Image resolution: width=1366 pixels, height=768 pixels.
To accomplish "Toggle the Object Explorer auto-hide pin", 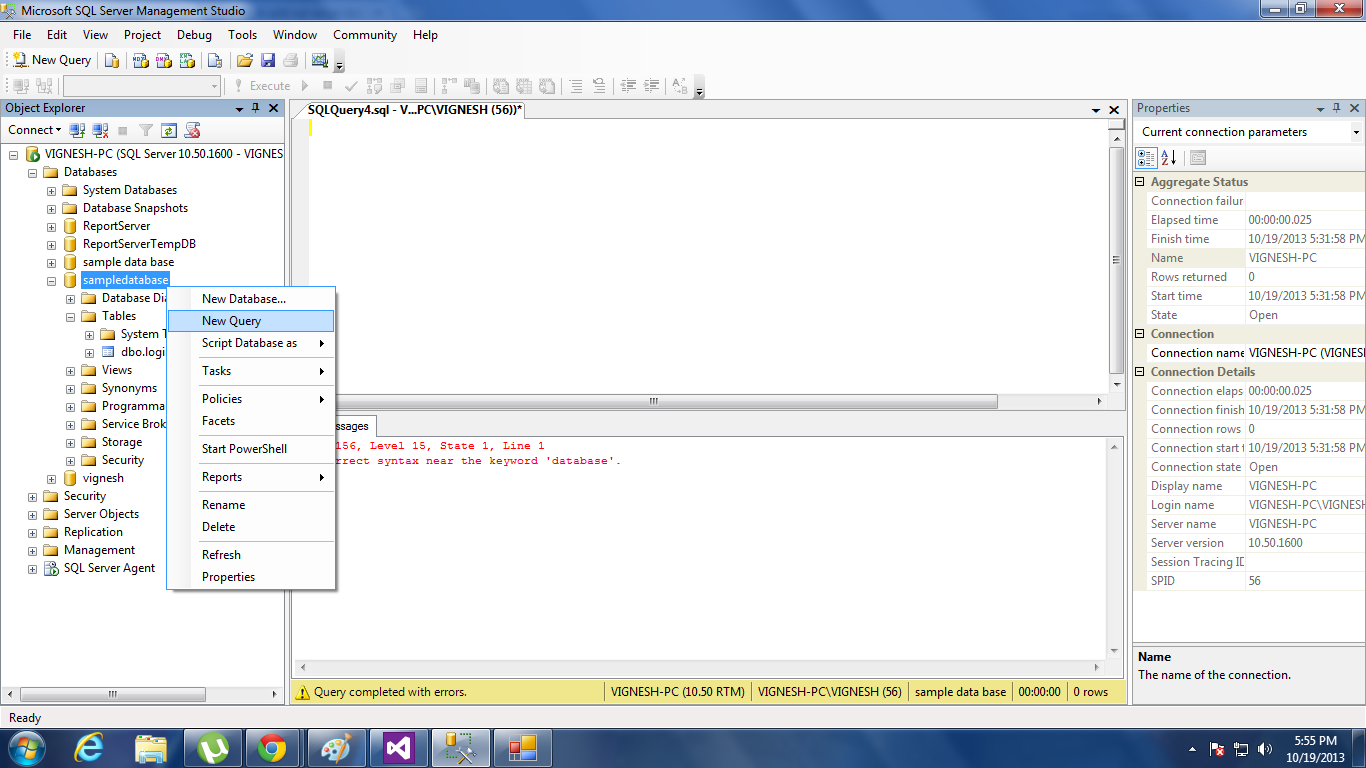I will click(x=256, y=108).
